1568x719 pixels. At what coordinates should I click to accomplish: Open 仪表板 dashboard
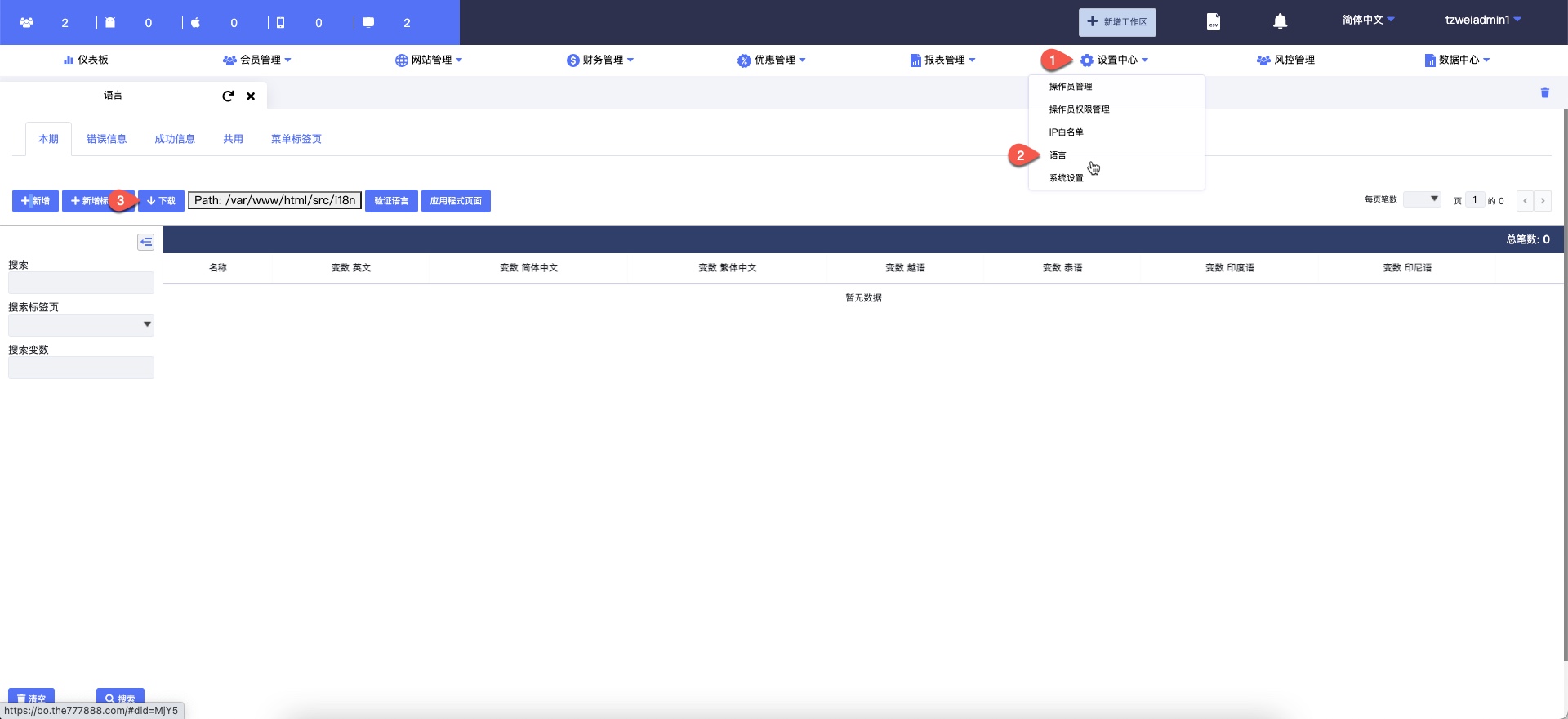click(x=86, y=60)
